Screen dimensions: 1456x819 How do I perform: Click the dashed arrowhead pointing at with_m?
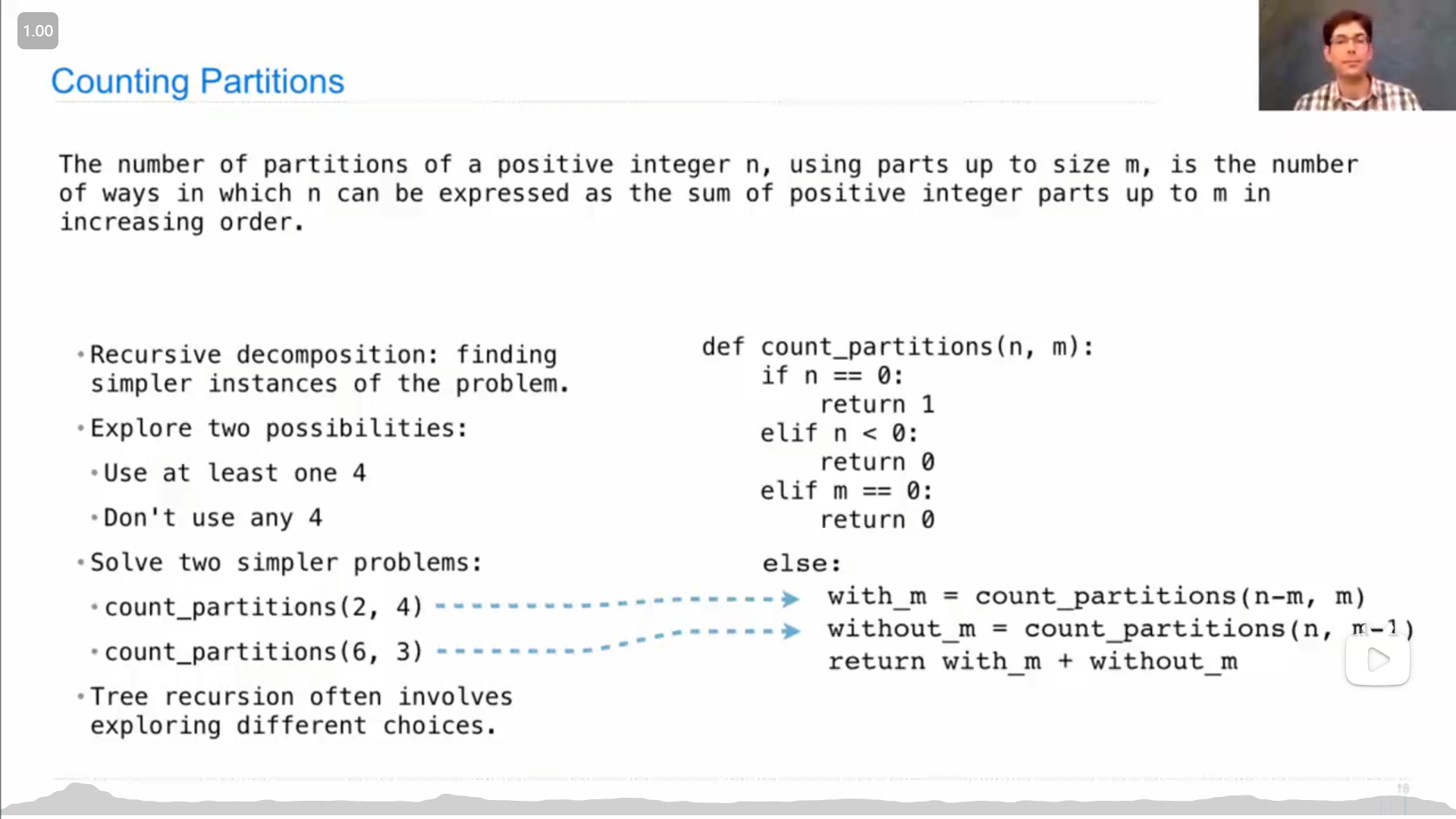point(790,599)
